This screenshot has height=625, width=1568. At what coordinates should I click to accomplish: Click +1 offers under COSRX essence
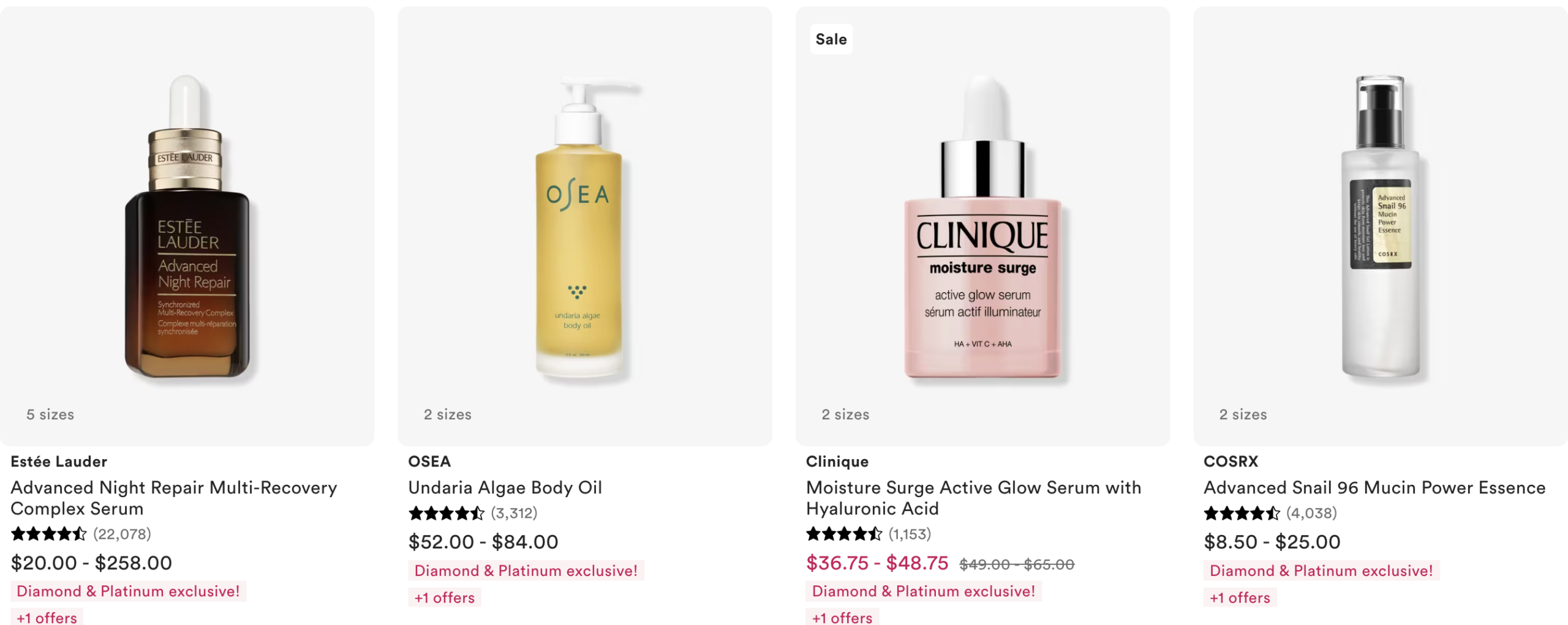(1240, 597)
